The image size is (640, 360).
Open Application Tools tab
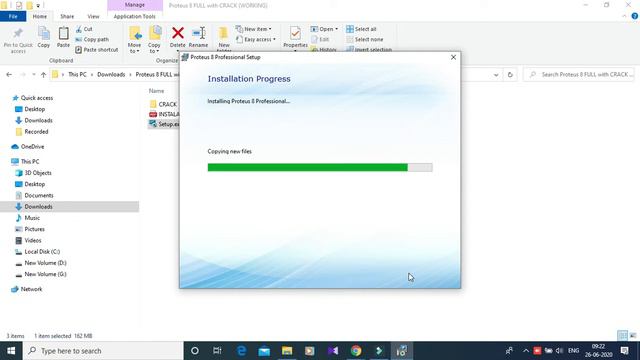135,16
